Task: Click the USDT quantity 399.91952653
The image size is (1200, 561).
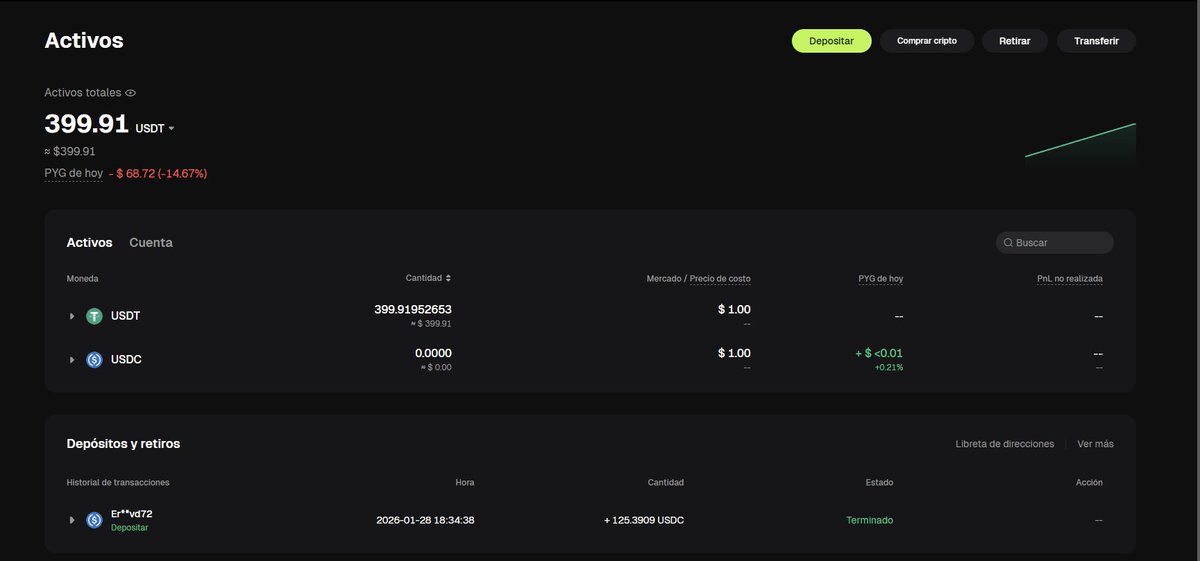Action: point(413,310)
